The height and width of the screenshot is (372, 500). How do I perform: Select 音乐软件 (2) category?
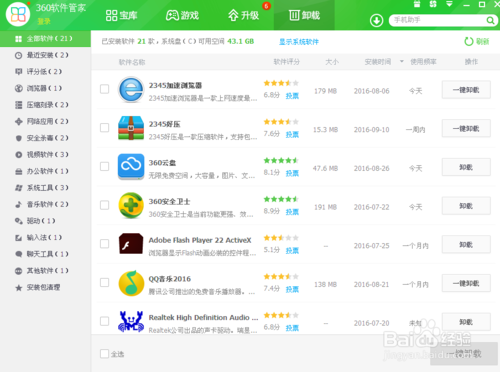tap(45, 204)
